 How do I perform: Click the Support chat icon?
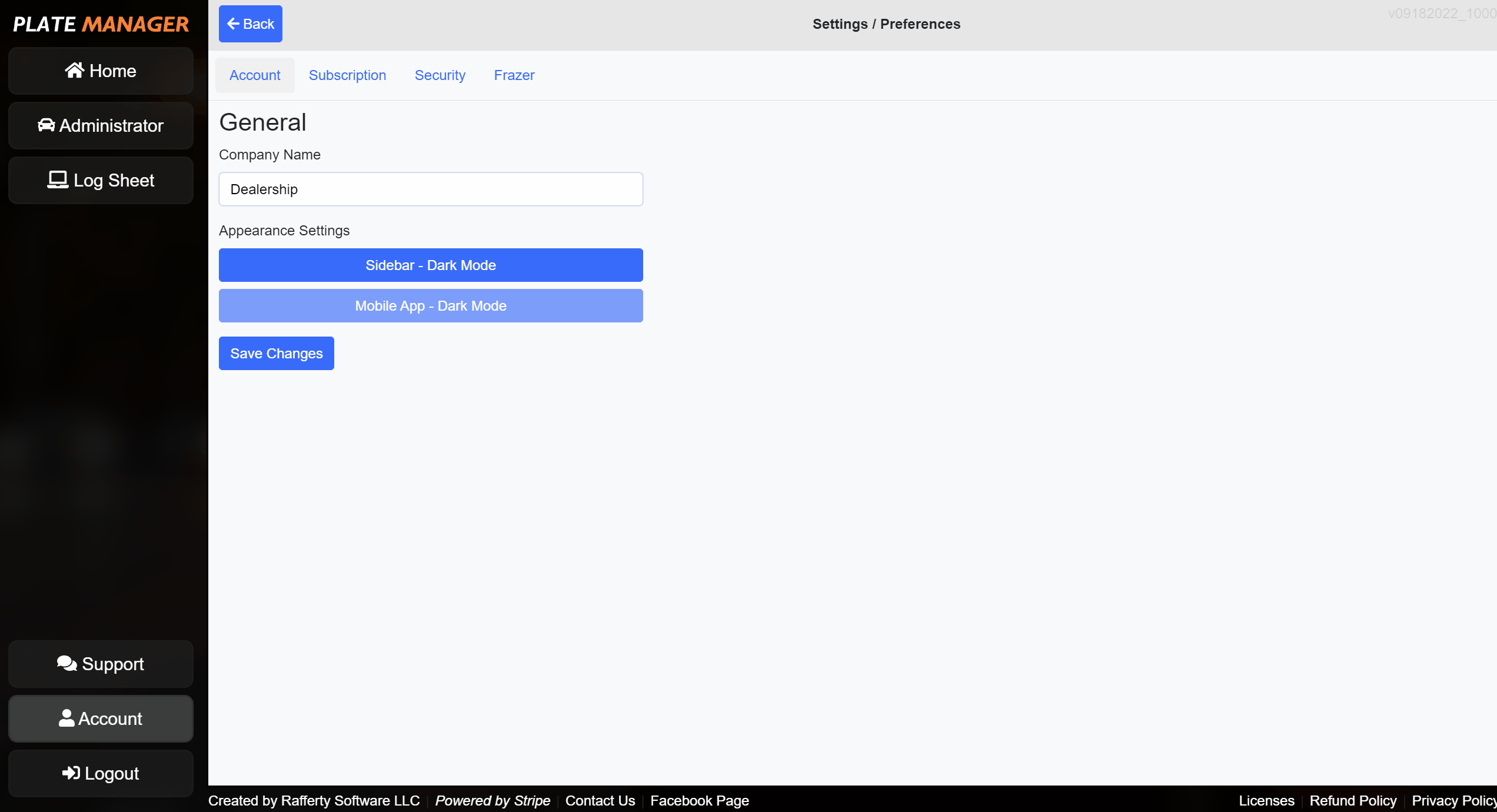pyautogui.click(x=67, y=663)
